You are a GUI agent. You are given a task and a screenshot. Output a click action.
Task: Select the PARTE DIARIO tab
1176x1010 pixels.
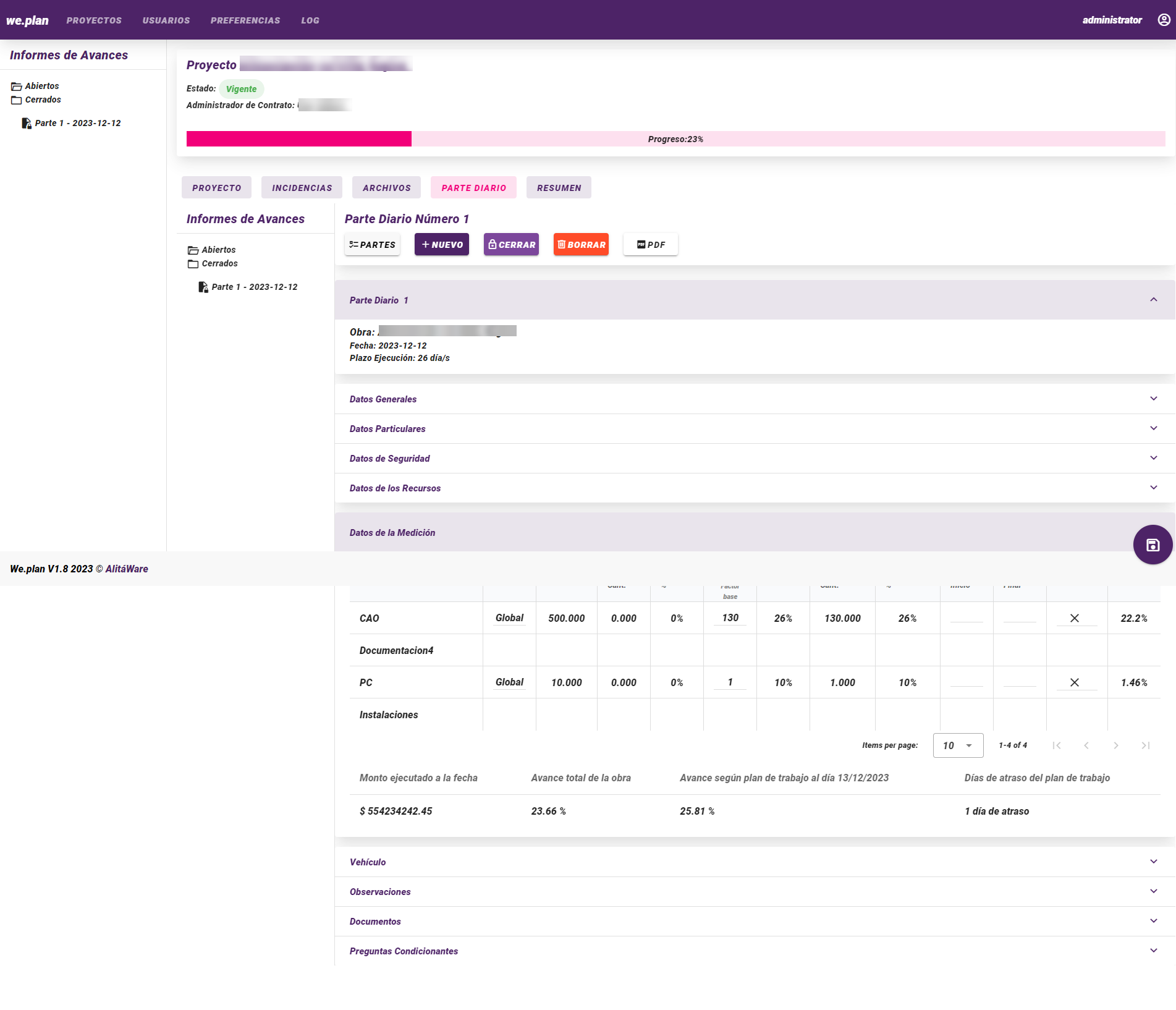(473, 188)
